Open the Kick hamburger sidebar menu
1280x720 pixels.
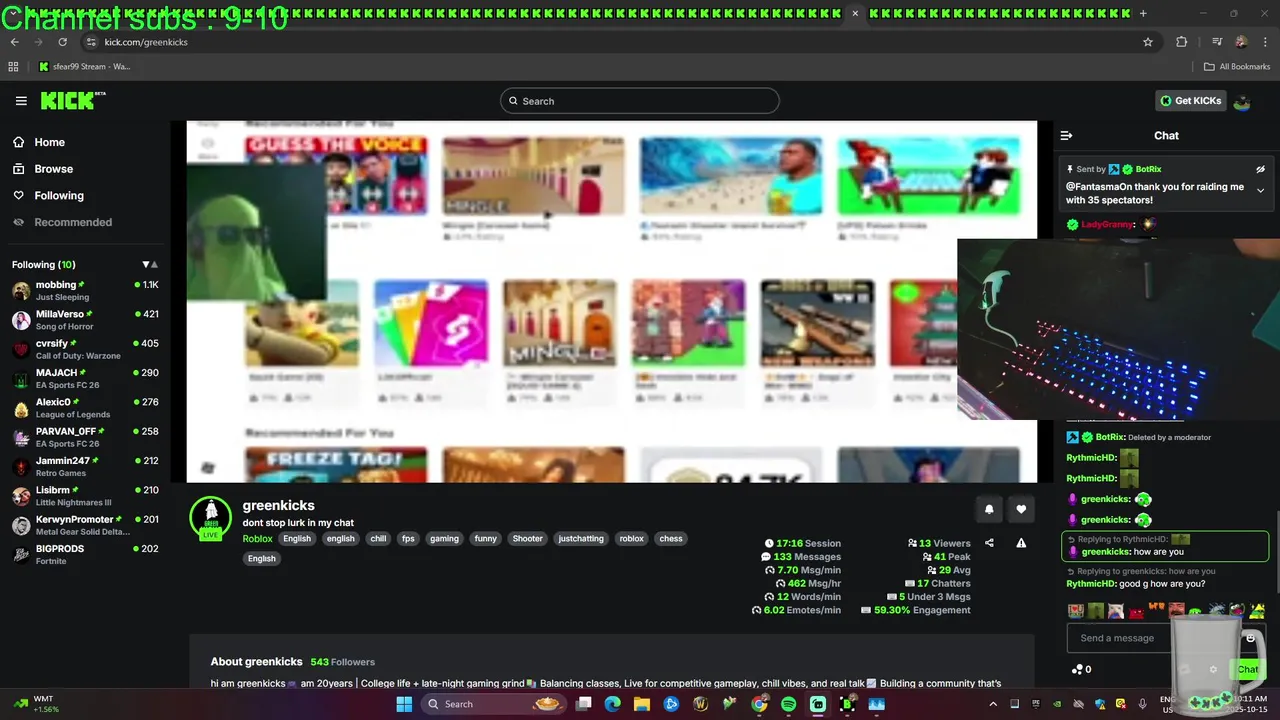[x=21, y=101]
